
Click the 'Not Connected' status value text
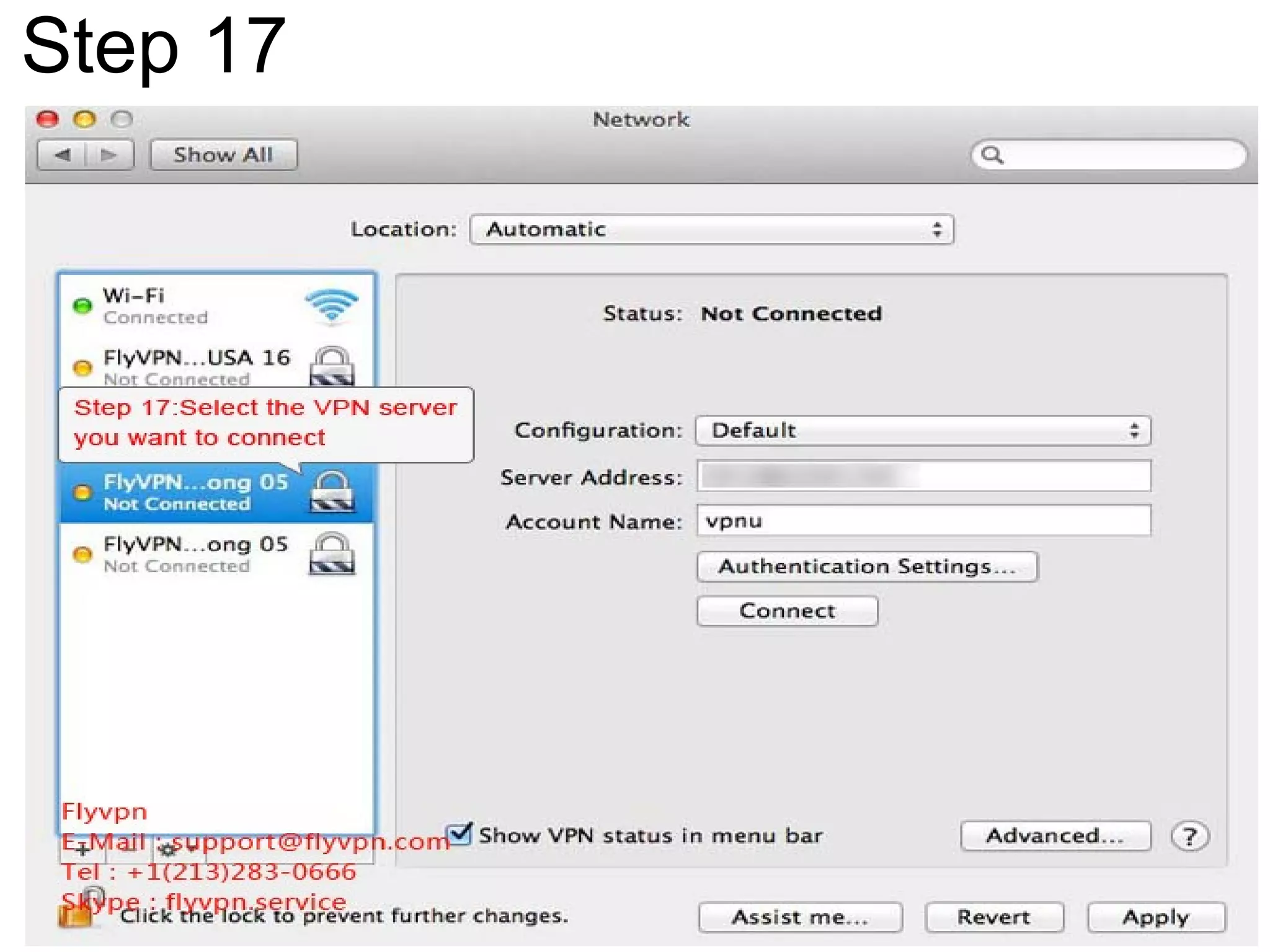791,314
